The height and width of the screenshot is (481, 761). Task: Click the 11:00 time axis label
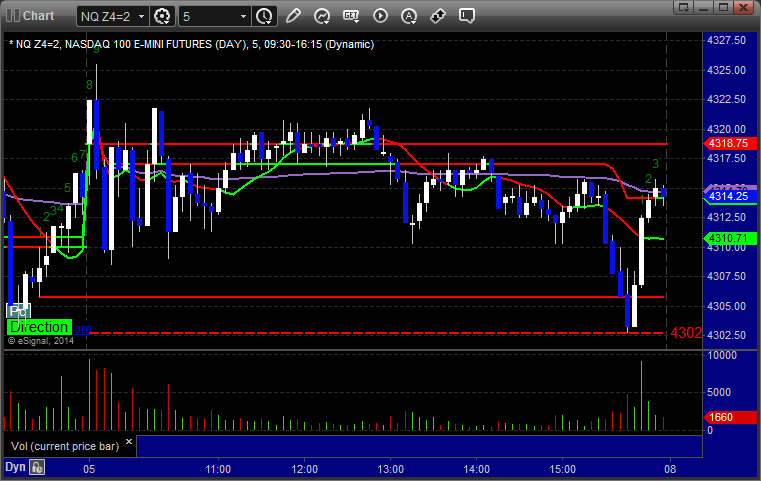pyautogui.click(x=218, y=469)
